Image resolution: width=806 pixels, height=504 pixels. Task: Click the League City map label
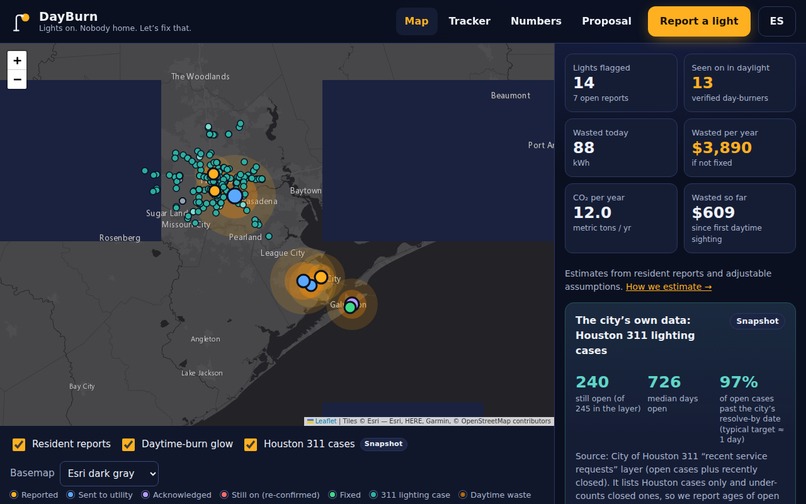283,253
